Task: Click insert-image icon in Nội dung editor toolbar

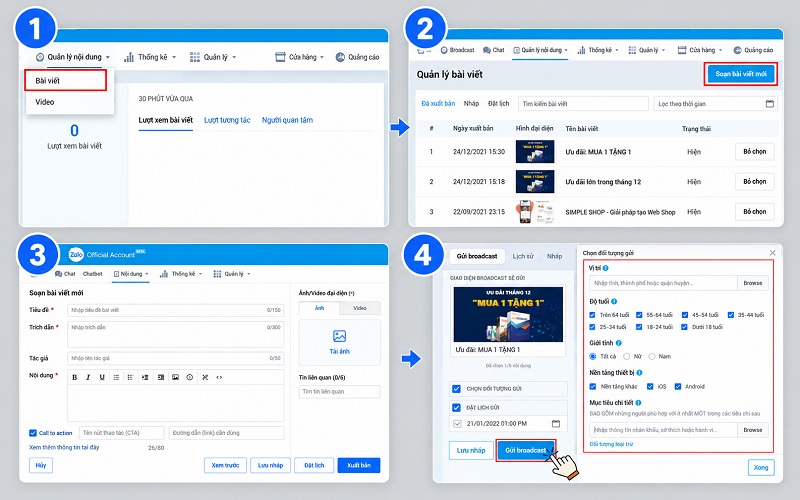Action: tap(176, 378)
